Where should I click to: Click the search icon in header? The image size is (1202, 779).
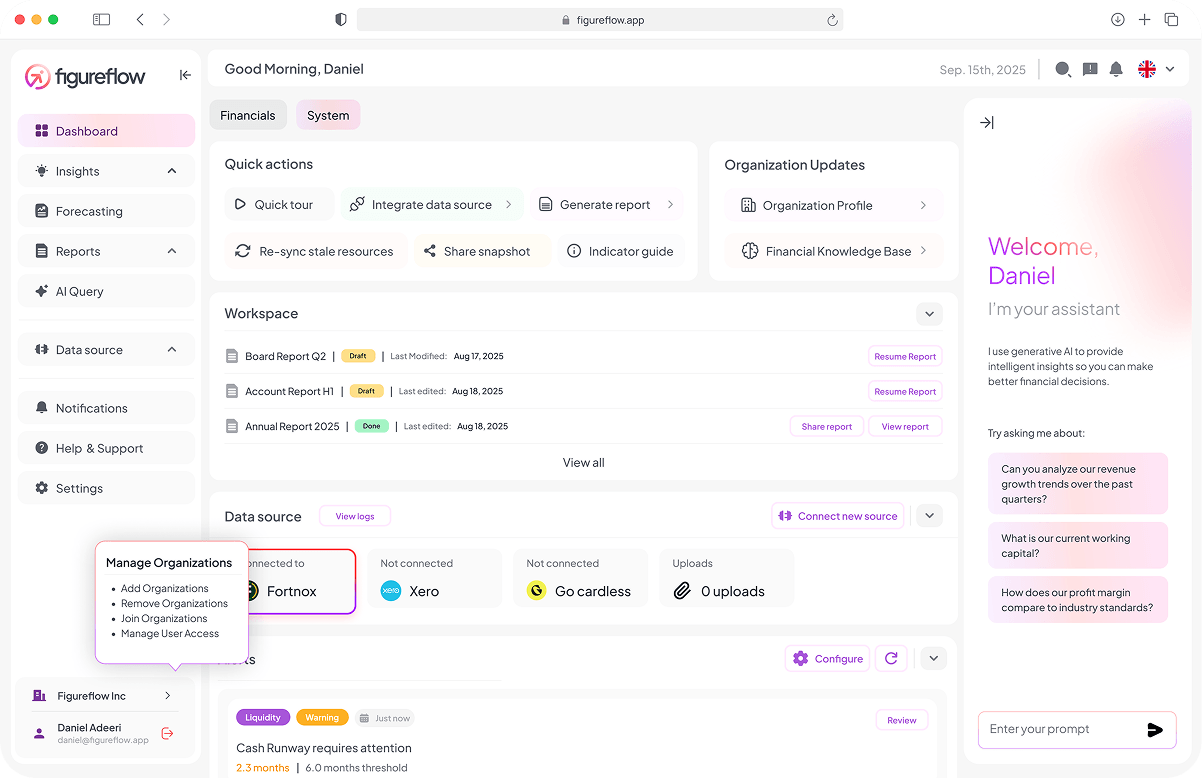(1063, 69)
